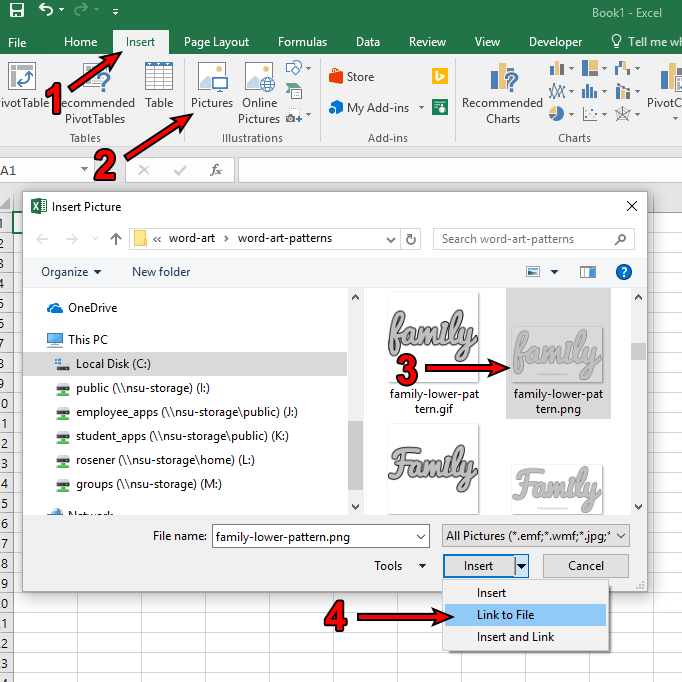Image resolution: width=682 pixels, height=682 pixels.
Task: Click the New folder button
Action: (161, 272)
